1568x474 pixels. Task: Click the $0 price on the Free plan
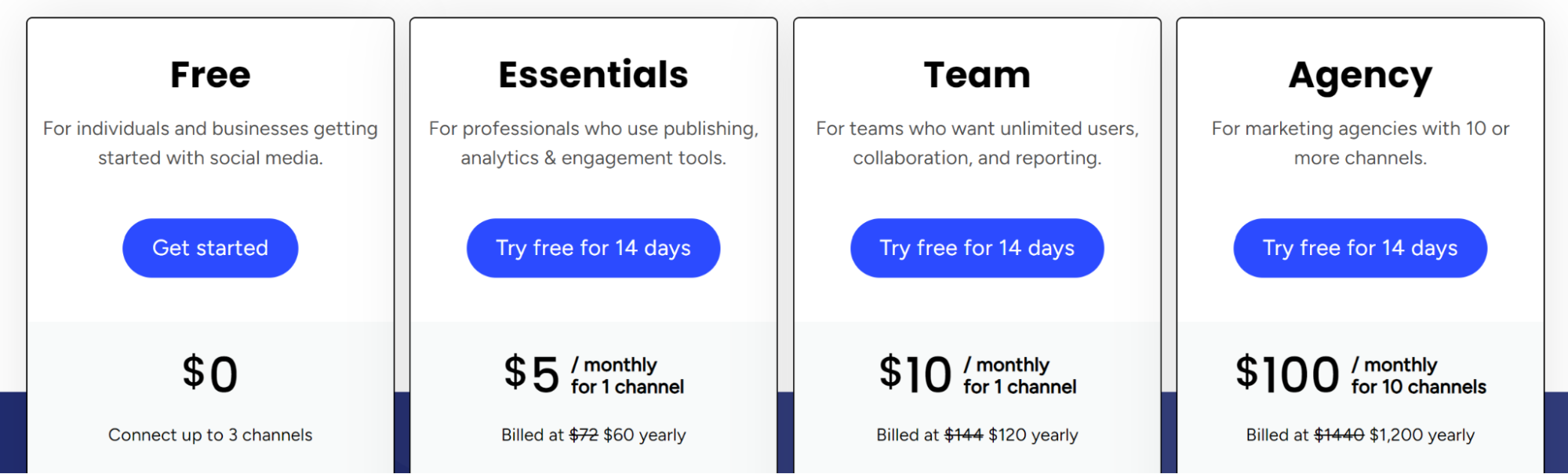pyautogui.click(x=209, y=374)
